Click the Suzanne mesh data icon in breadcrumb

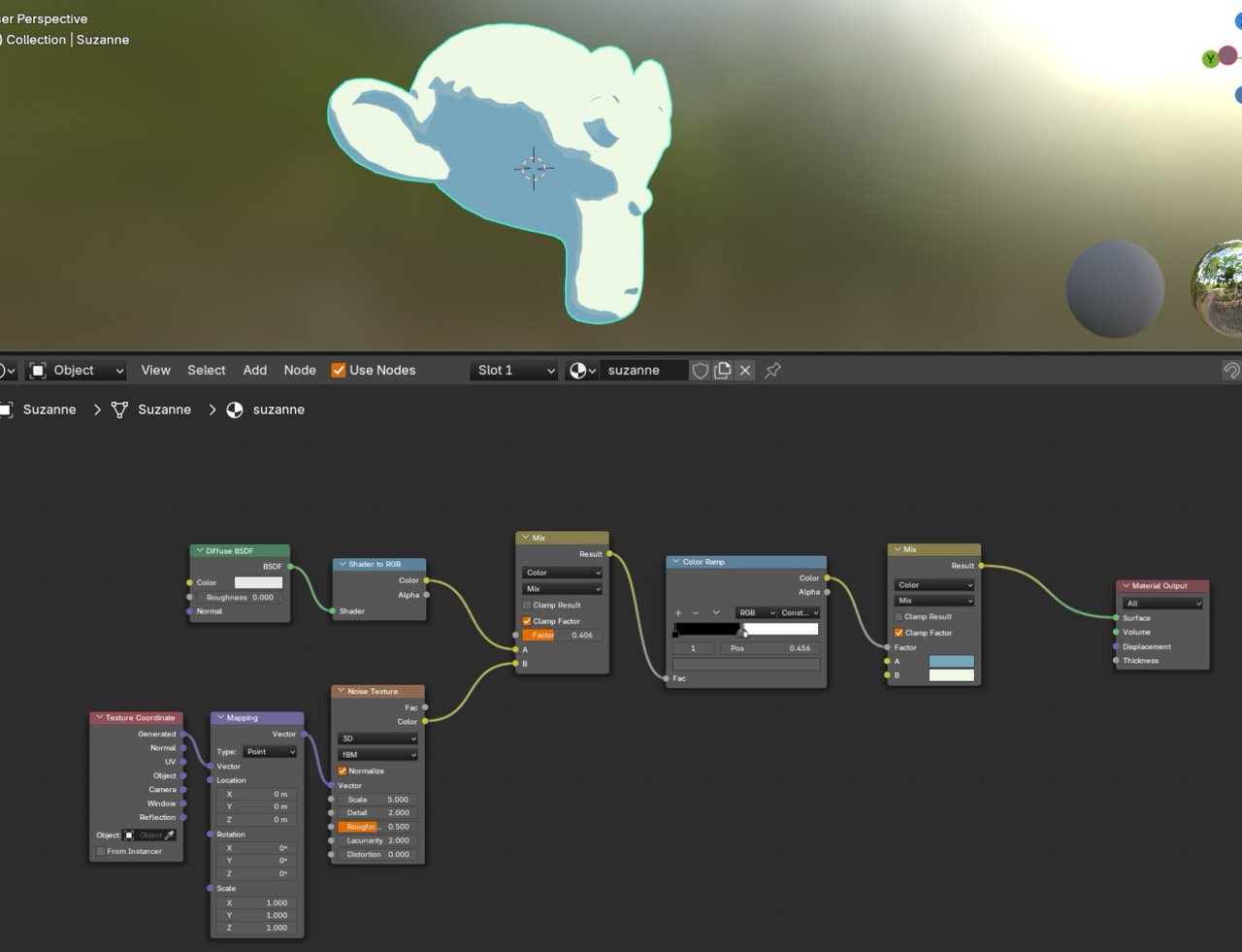119,410
